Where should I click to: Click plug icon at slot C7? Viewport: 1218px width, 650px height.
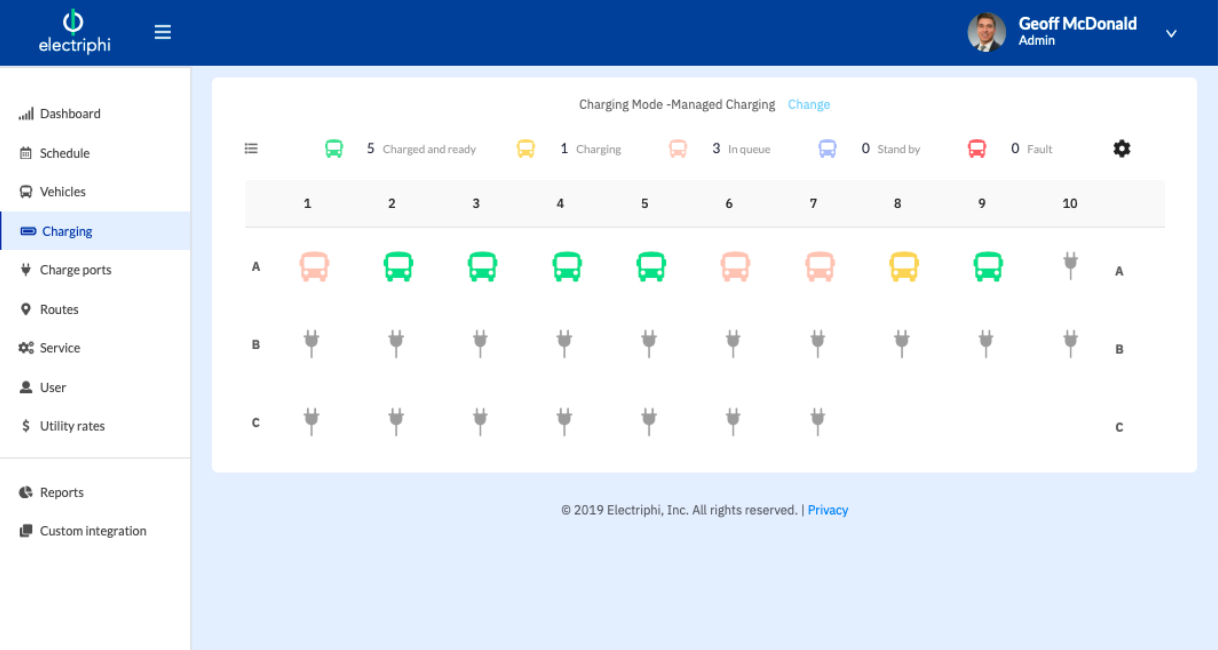tap(818, 422)
